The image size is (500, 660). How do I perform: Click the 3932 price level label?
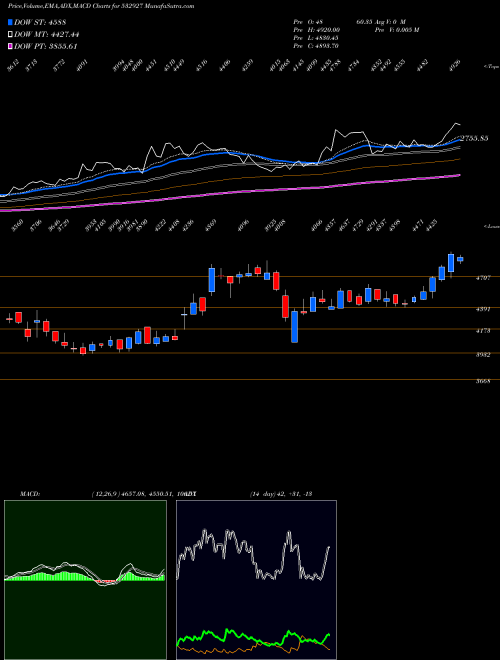coord(483,355)
